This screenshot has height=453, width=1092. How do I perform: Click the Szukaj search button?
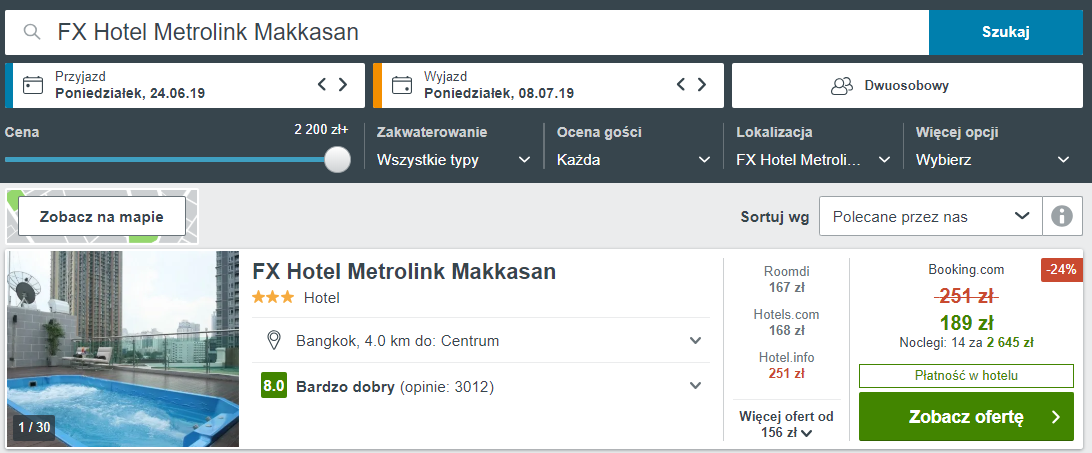coord(1006,32)
